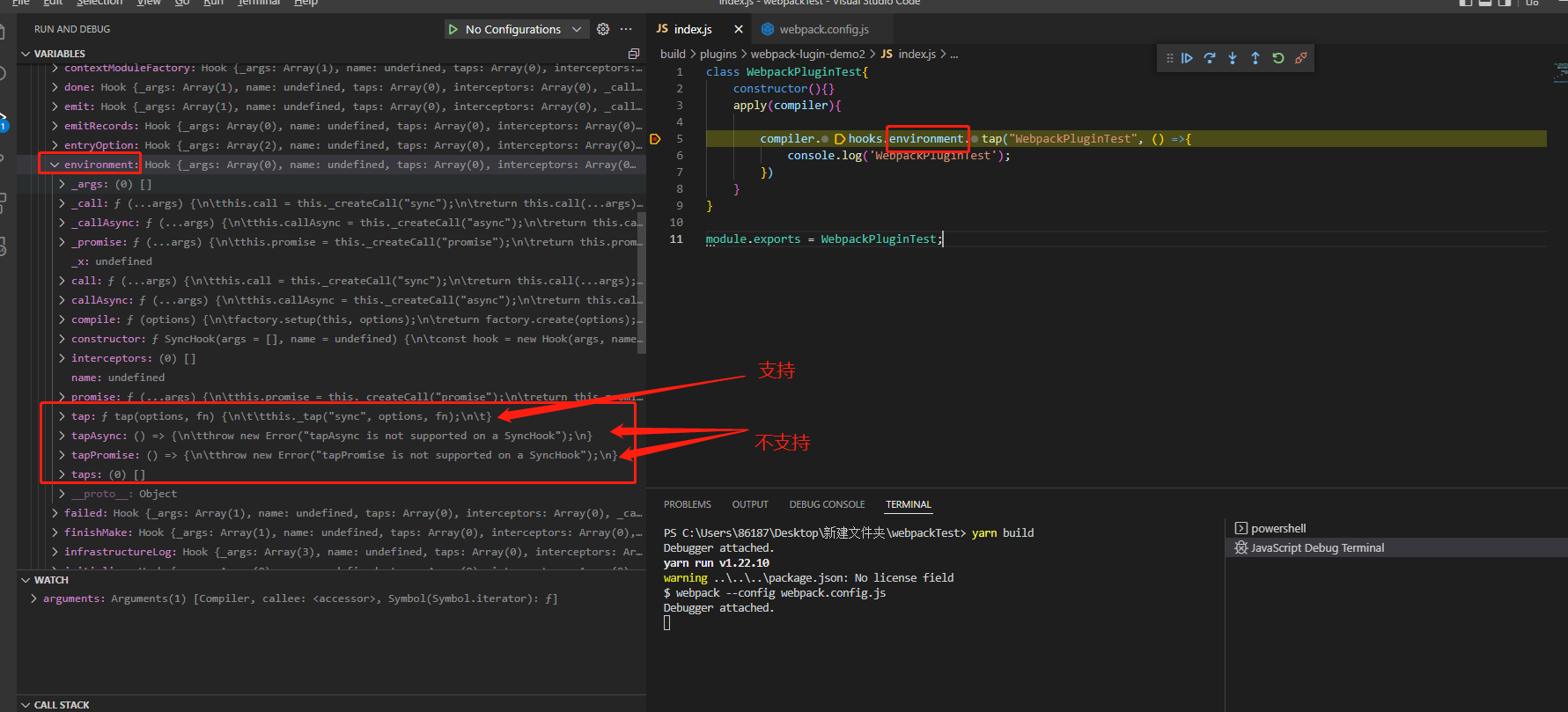This screenshot has height=712, width=1568.
Task: Select the TERMINAL panel tab
Action: pyautogui.click(x=909, y=504)
